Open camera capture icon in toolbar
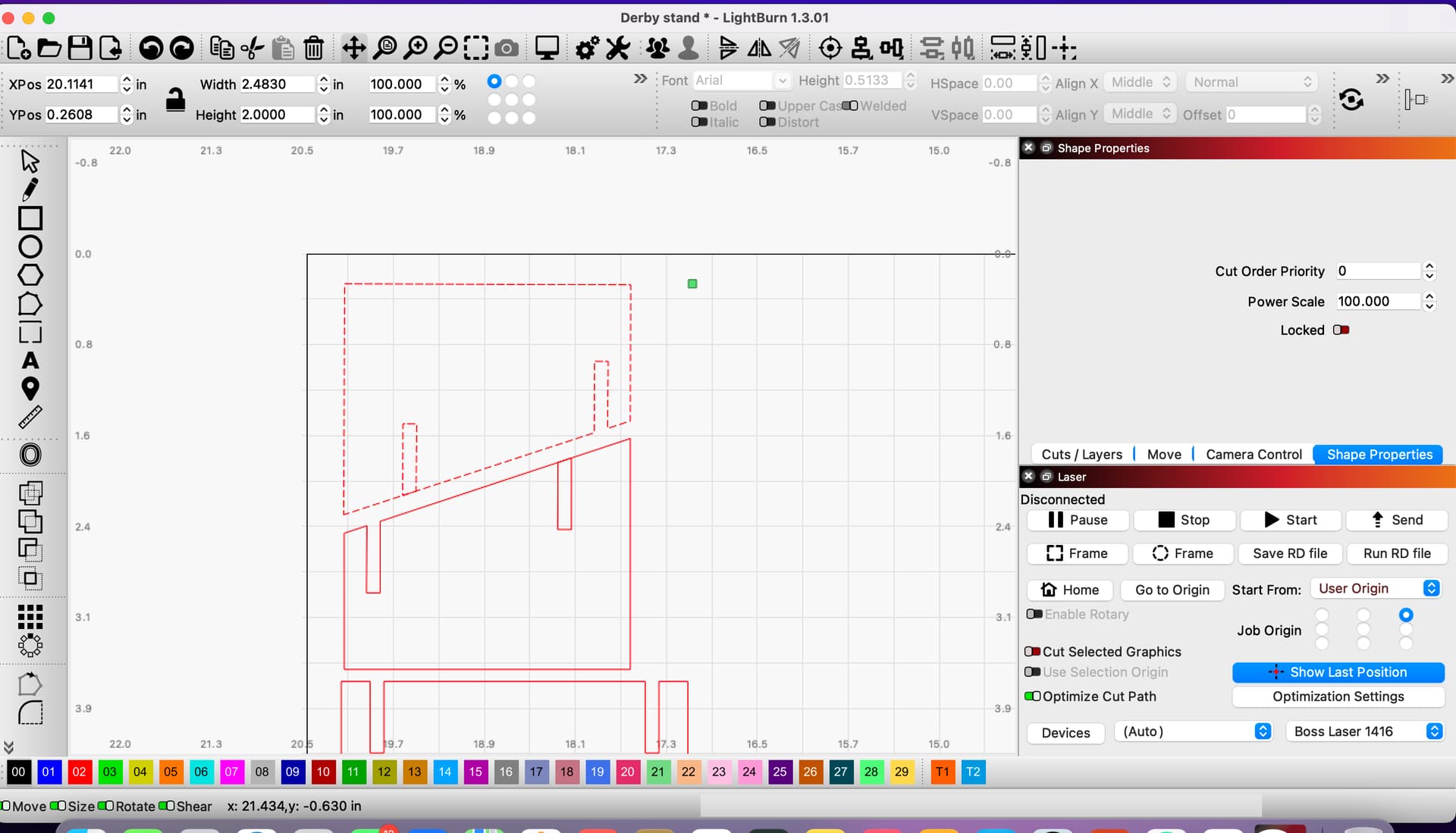The height and width of the screenshot is (833, 1456). tap(507, 49)
